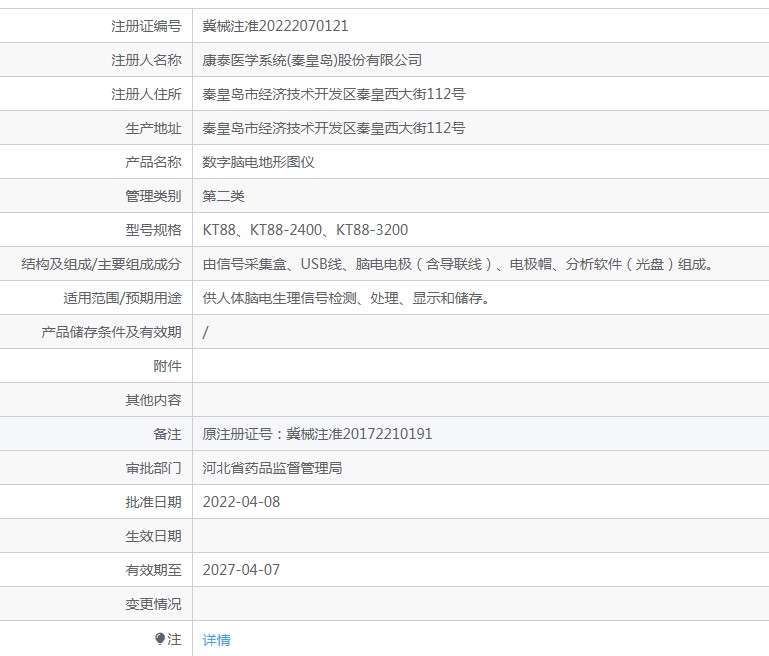Select the 备注 row with original registration number
Image resolution: width=769 pixels, height=656 pixels.
coord(384,434)
